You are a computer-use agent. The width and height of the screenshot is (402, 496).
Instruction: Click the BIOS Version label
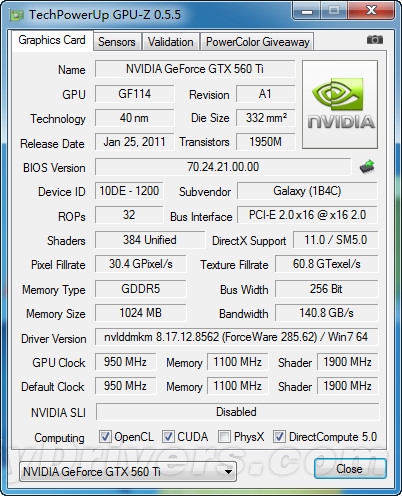[x=54, y=168]
